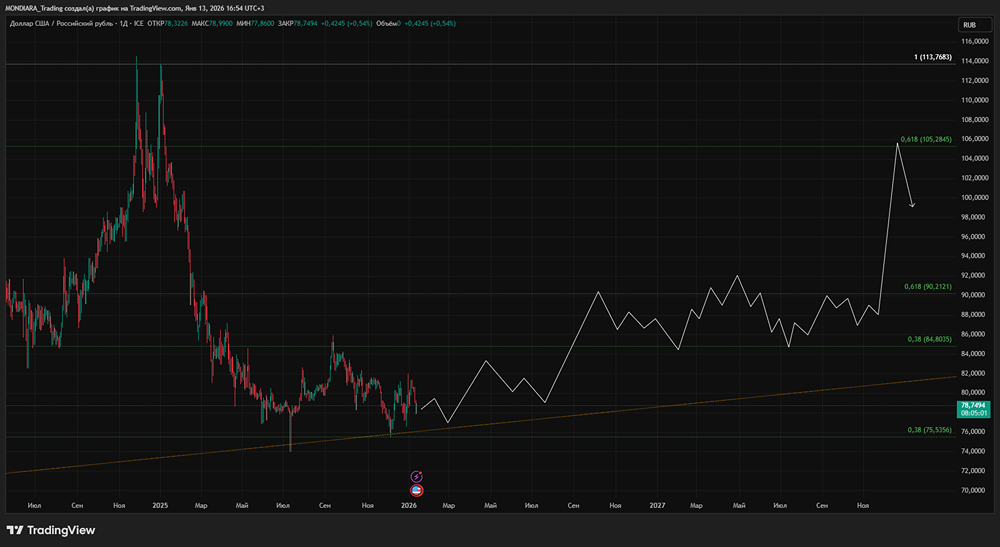The width and height of the screenshot is (1000, 547).
Task: Click the white arrow tip of the forecast line
Action: (913, 207)
